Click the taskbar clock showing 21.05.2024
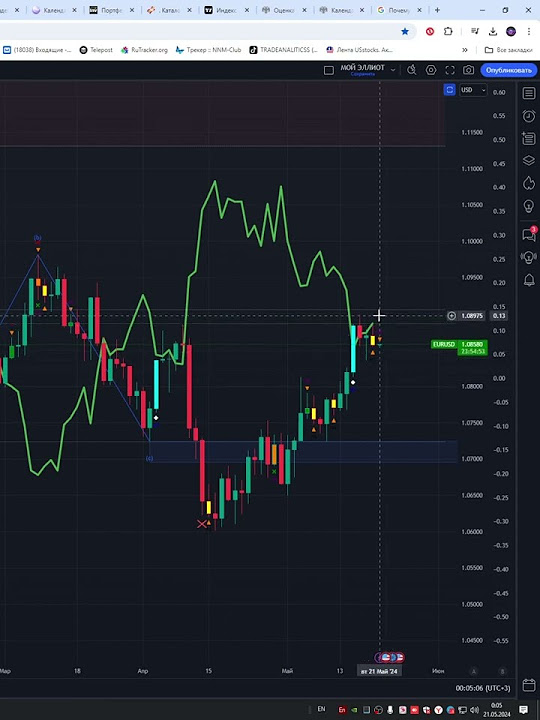540x720 pixels. (x=497, y=710)
